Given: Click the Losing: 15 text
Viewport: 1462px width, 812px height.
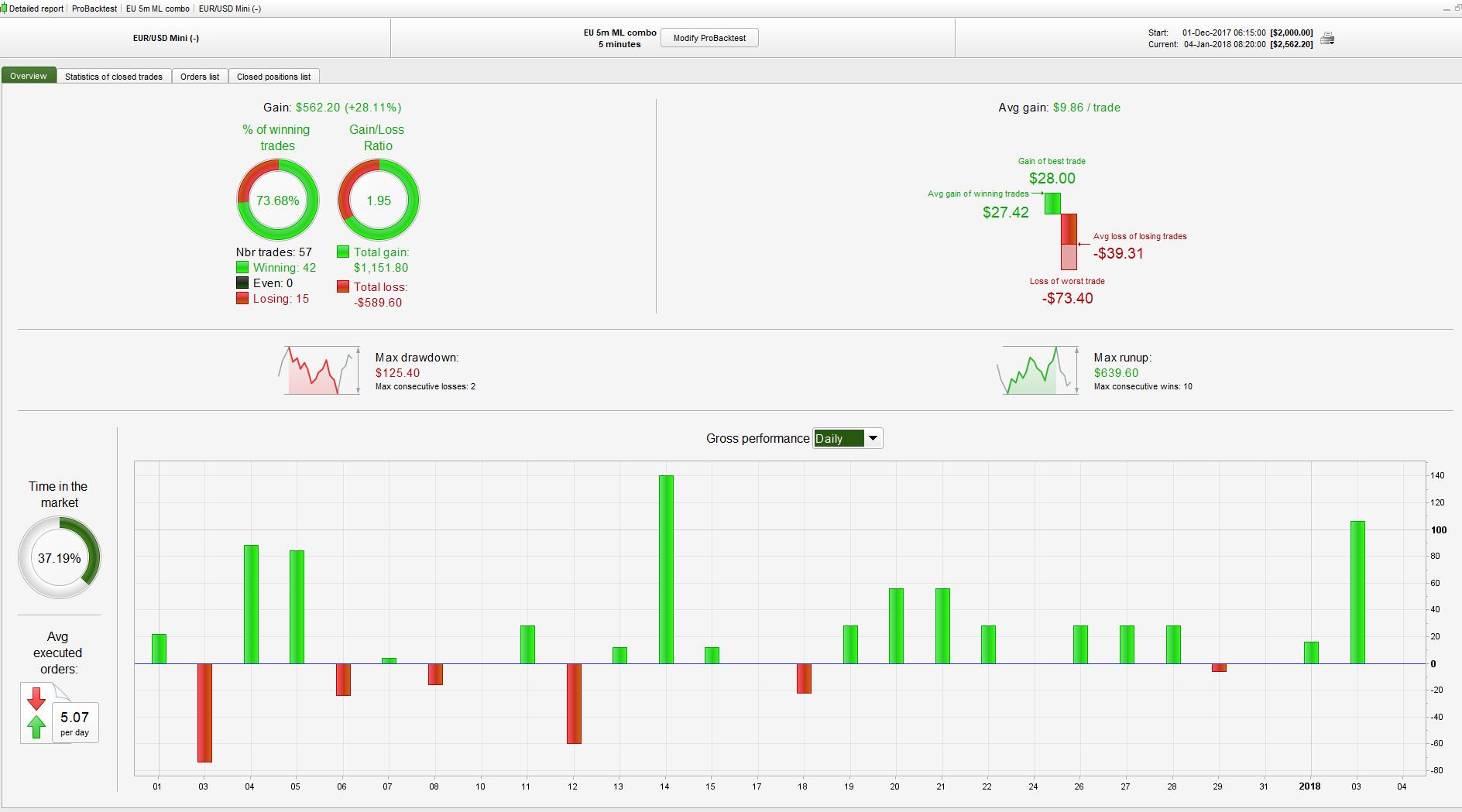Looking at the screenshot, I should coord(281,298).
